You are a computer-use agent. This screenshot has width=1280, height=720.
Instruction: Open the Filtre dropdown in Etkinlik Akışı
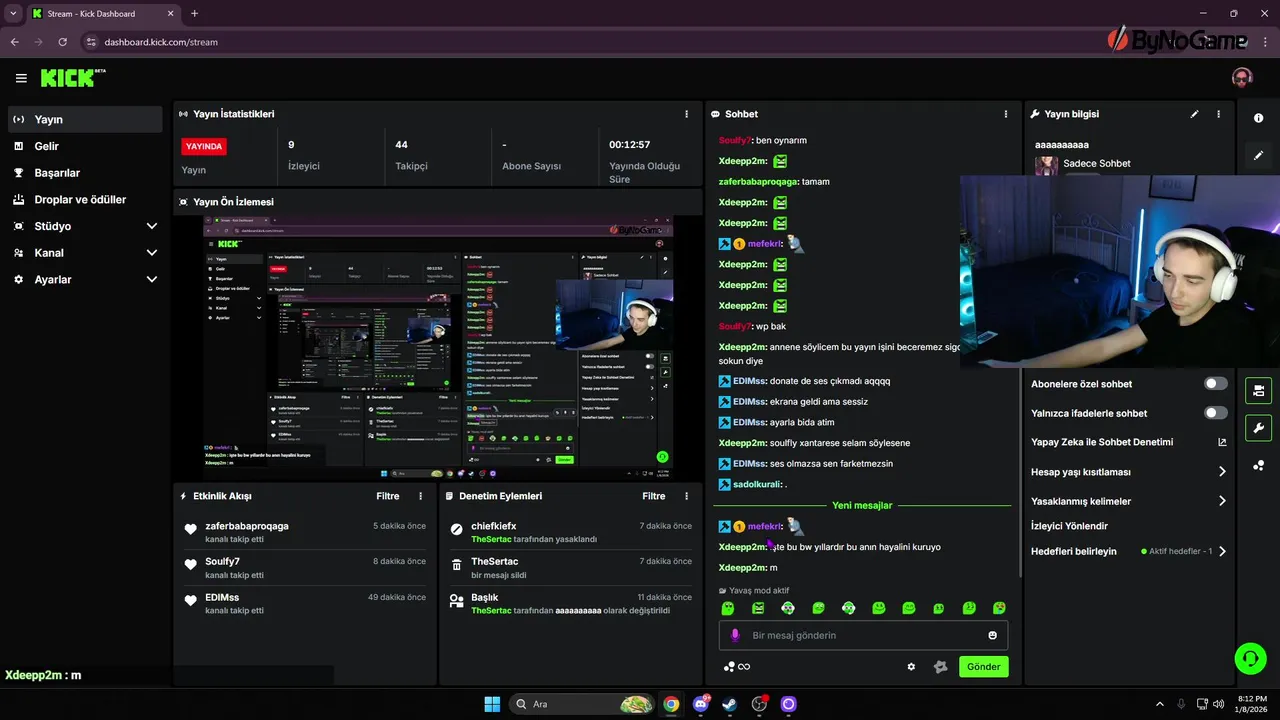388,496
